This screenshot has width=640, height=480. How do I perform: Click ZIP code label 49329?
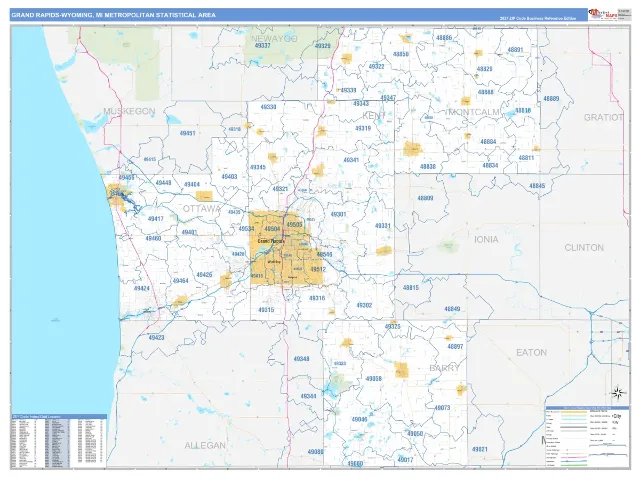(322, 46)
